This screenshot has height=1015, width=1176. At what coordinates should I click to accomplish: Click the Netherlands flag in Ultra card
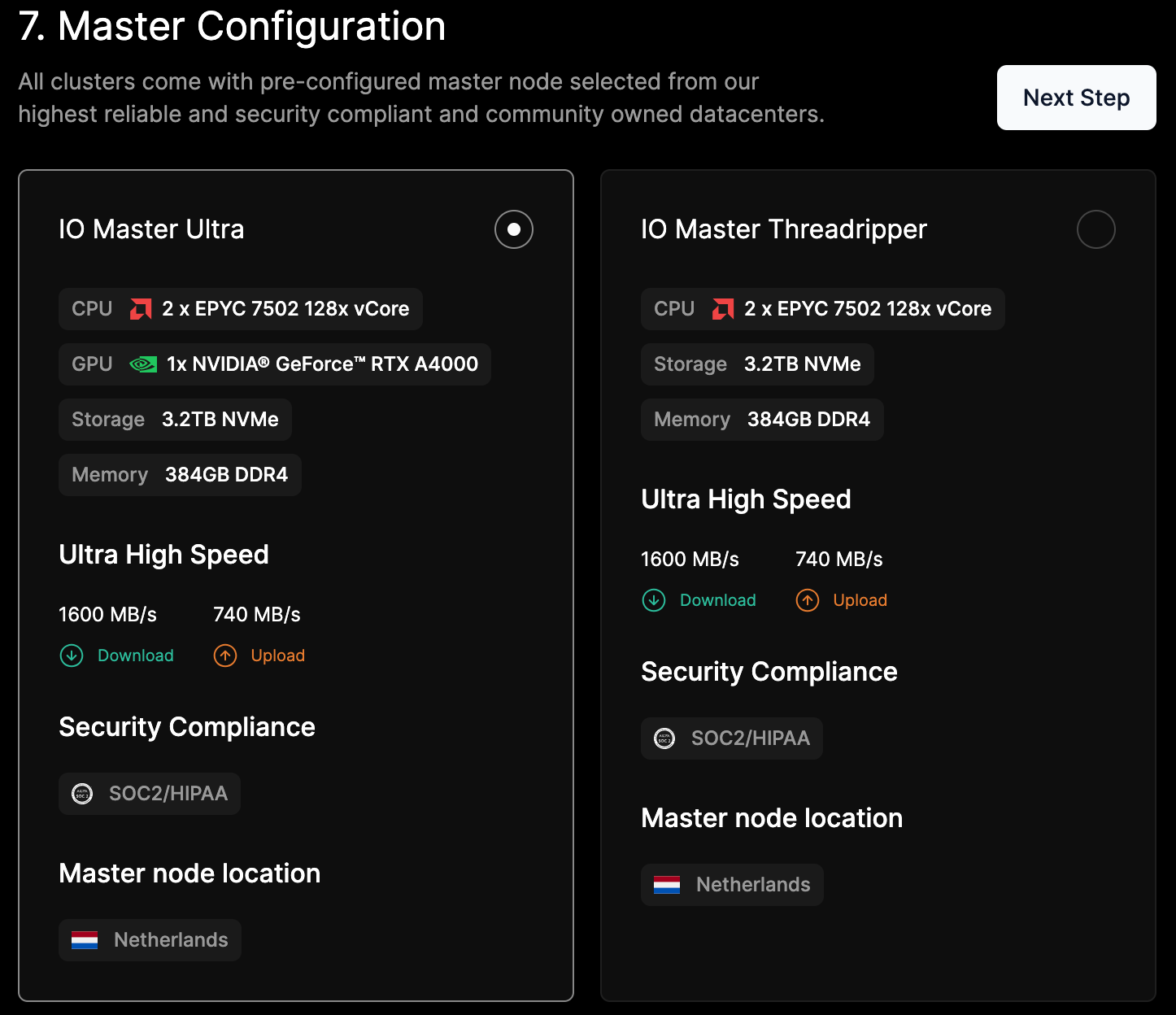(85, 940)
